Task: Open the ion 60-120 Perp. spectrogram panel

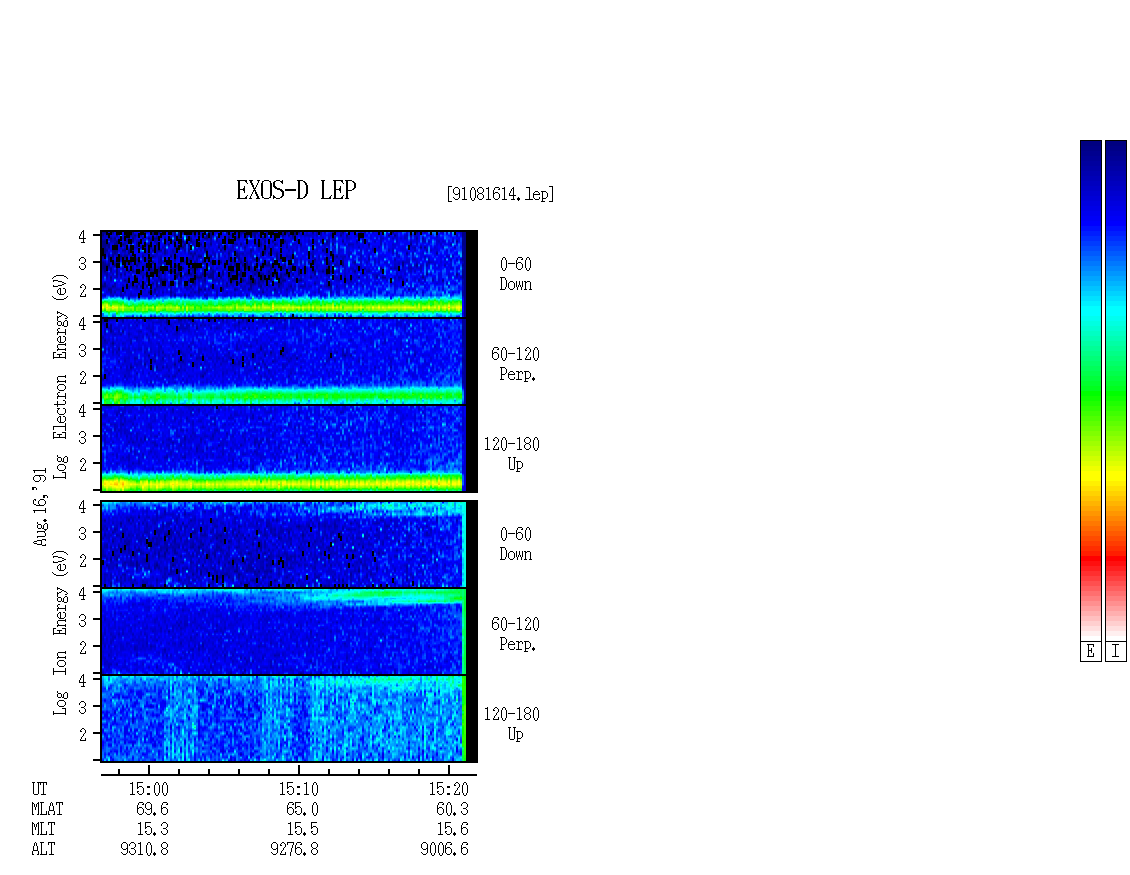Action: (289, 631)
